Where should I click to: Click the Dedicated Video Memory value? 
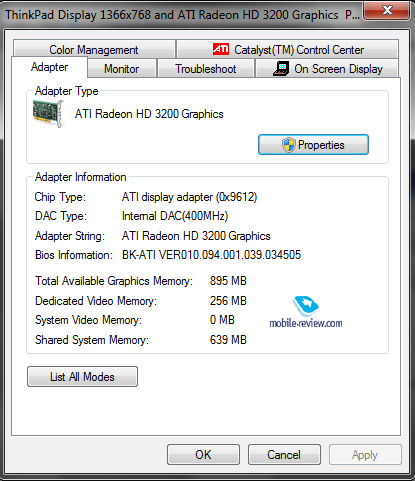228,301
